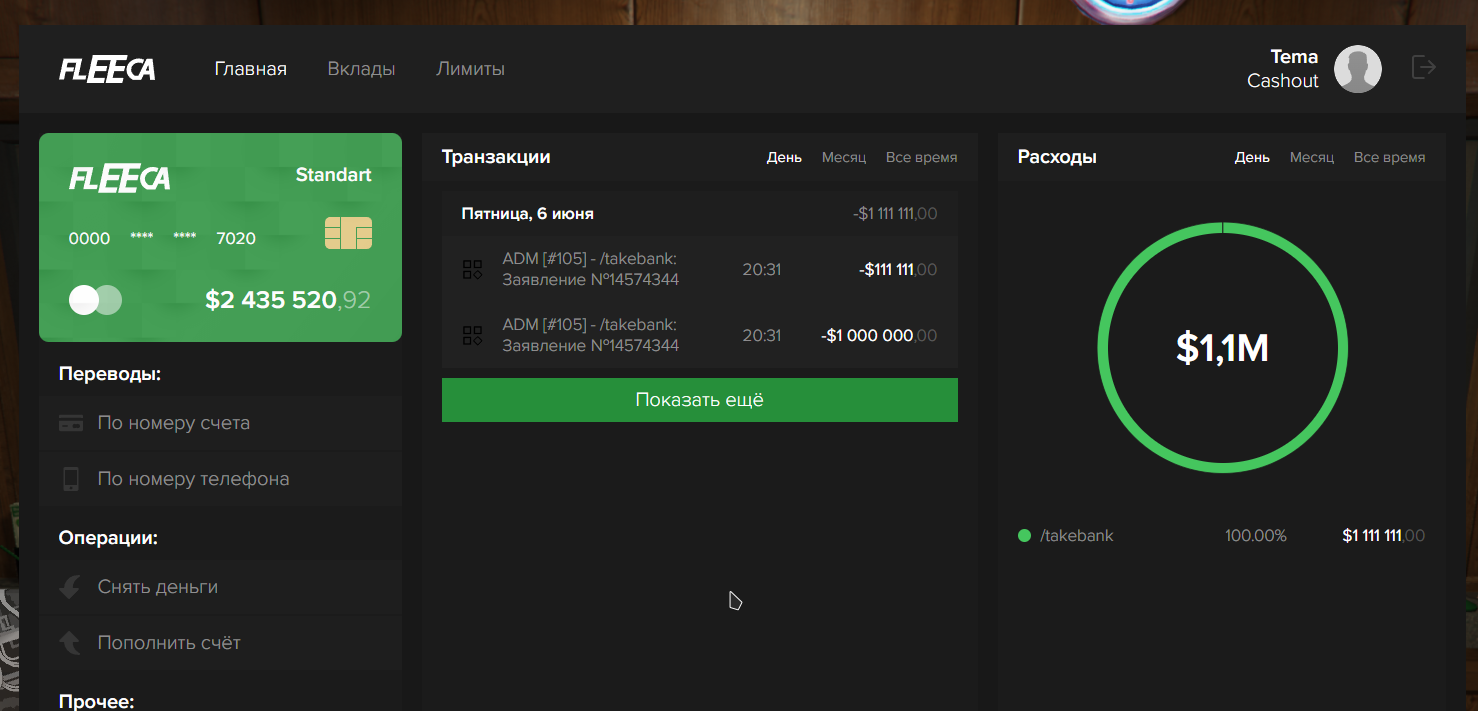Click the Расходы panel title
The height and width of the screenshot is (711, 1478).
tap(1057, 157)
